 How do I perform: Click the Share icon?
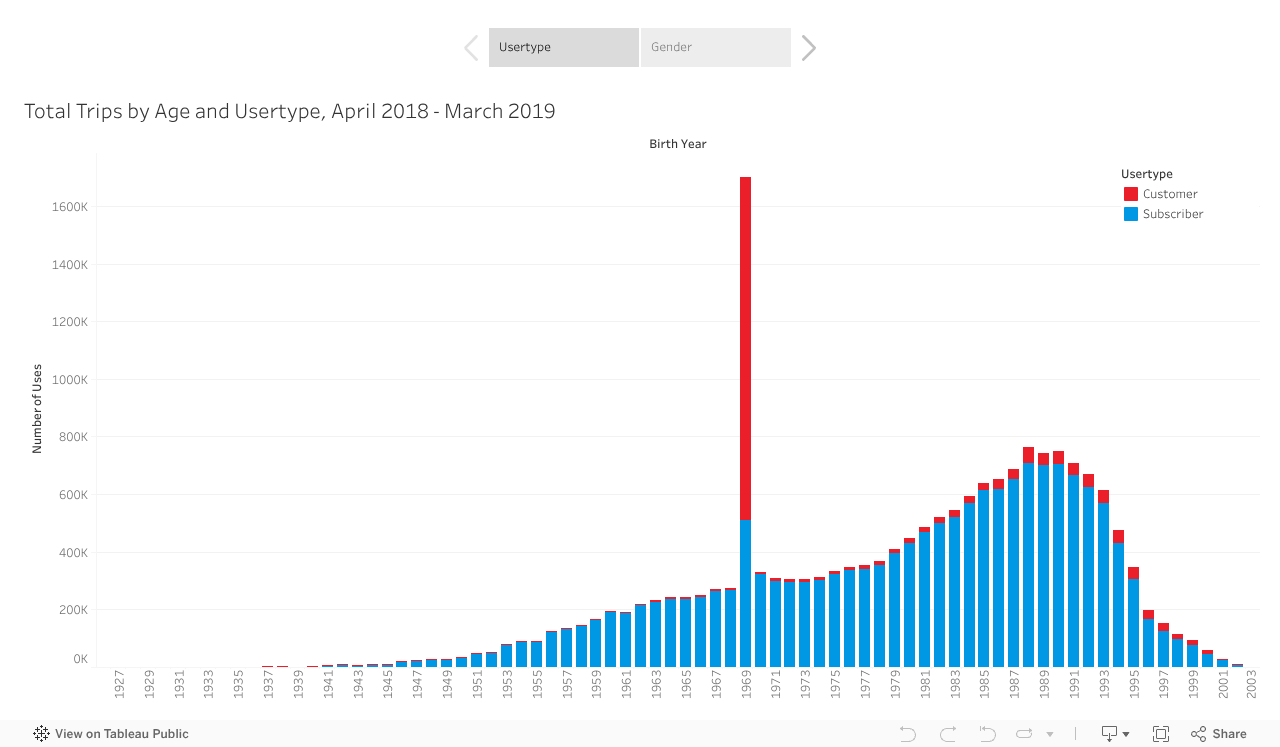(x=1198, y=734)
